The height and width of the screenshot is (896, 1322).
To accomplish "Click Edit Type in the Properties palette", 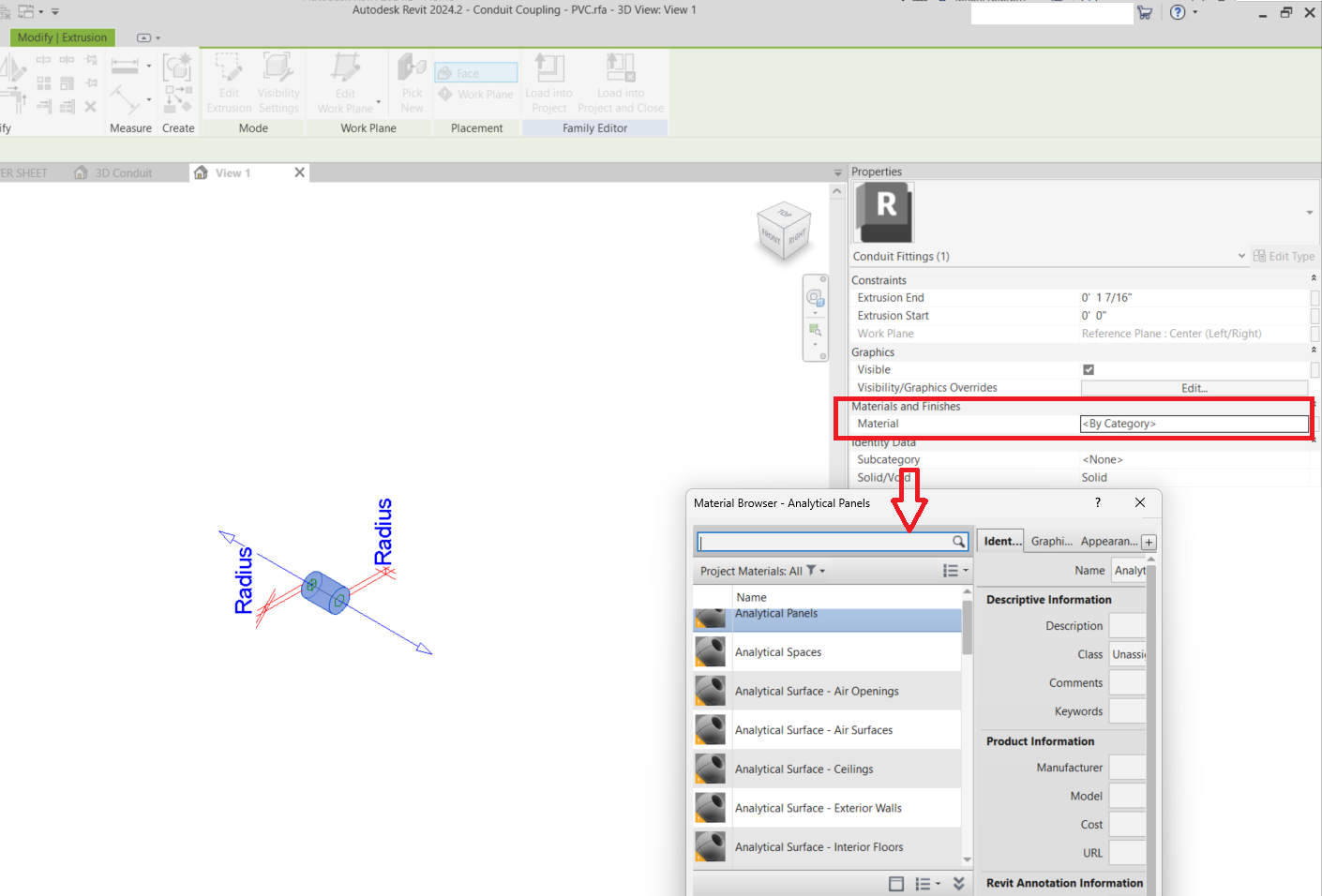I will tap(1284, 256).
